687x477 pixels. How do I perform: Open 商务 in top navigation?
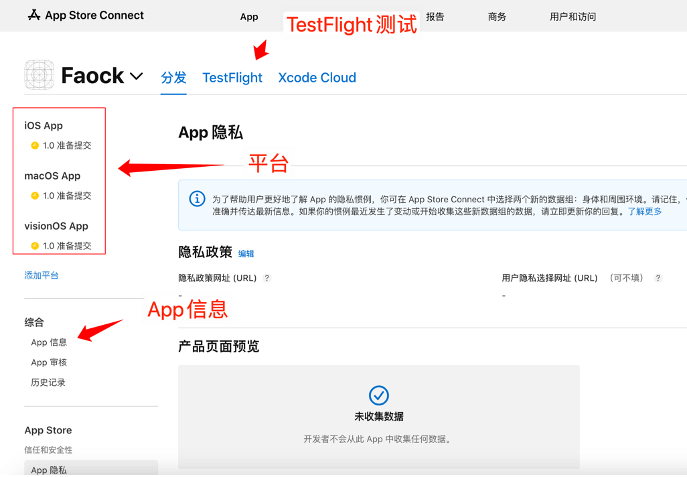(x=497, y=17)
